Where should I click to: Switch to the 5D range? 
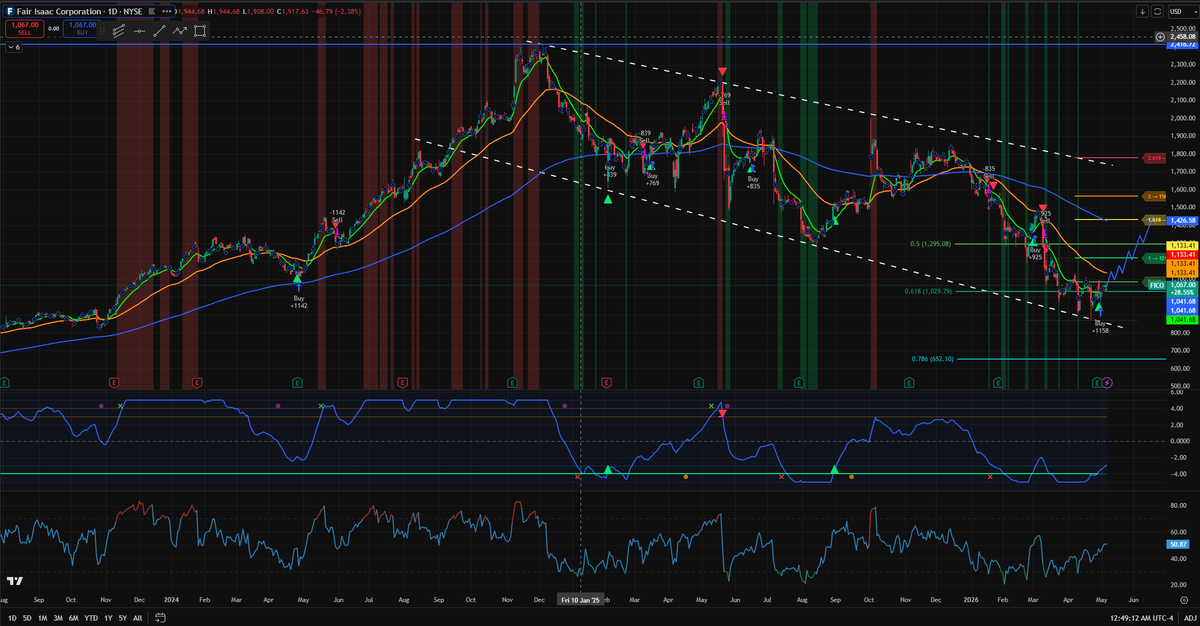pos(27,618)
